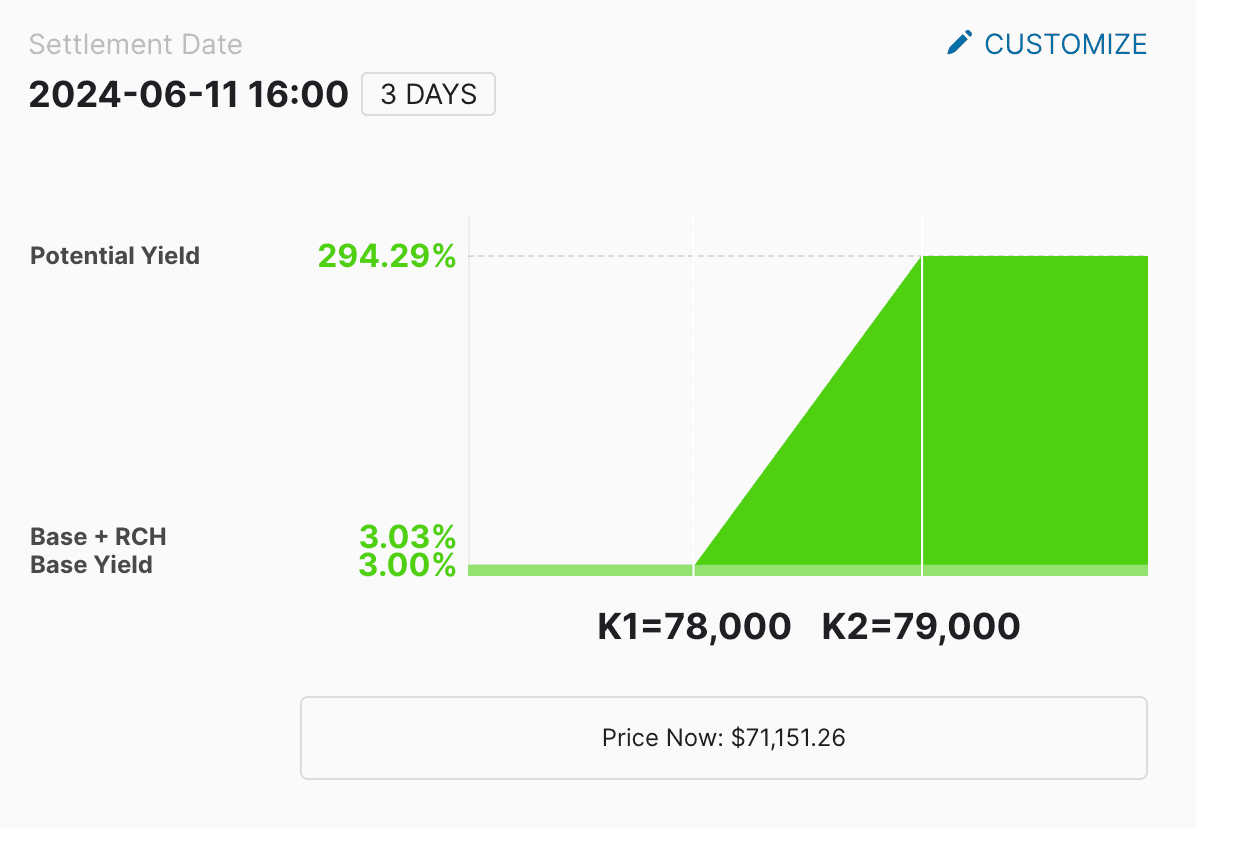Select the Base + RCH label

[x=98, y=537]
